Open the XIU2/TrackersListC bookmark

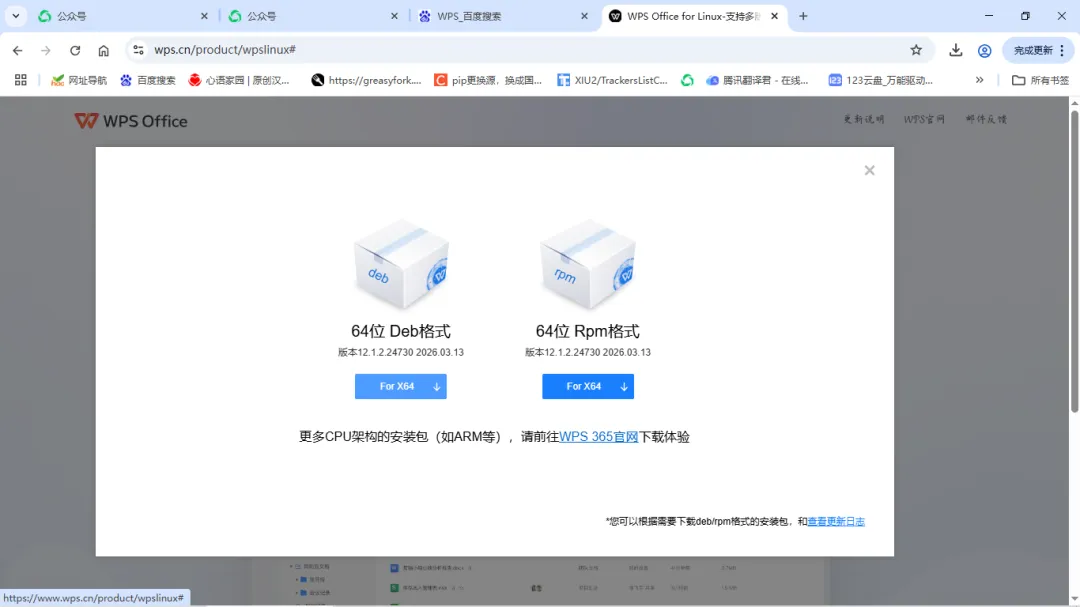point(612,80)
